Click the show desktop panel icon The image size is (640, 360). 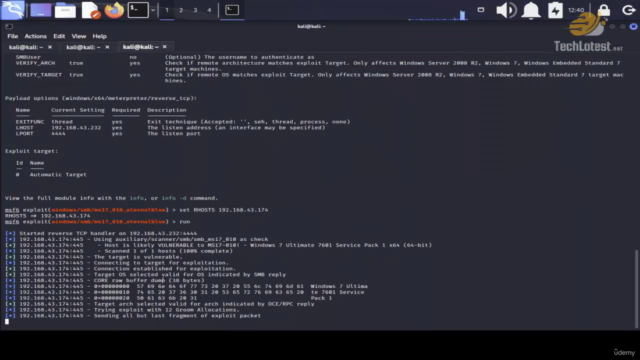(x=40, y=10)
